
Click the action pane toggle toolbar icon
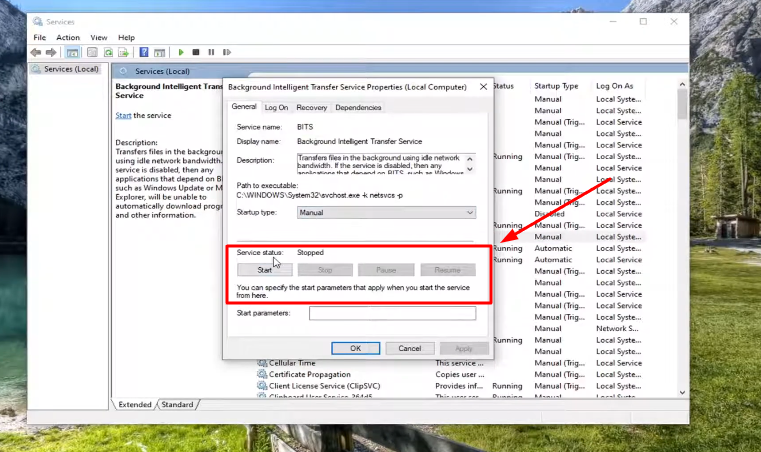[159, 52]
